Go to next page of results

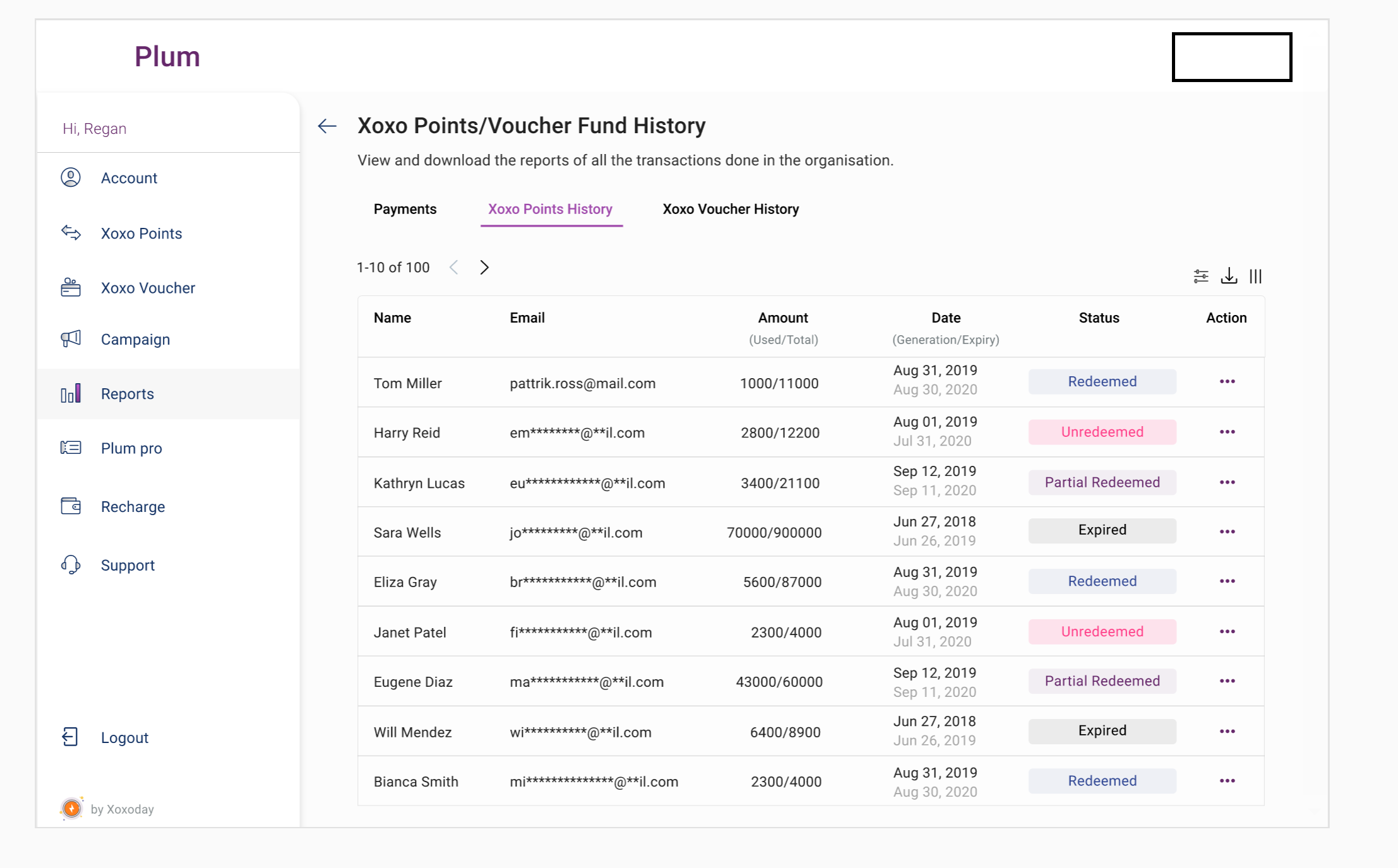point(484,268)
